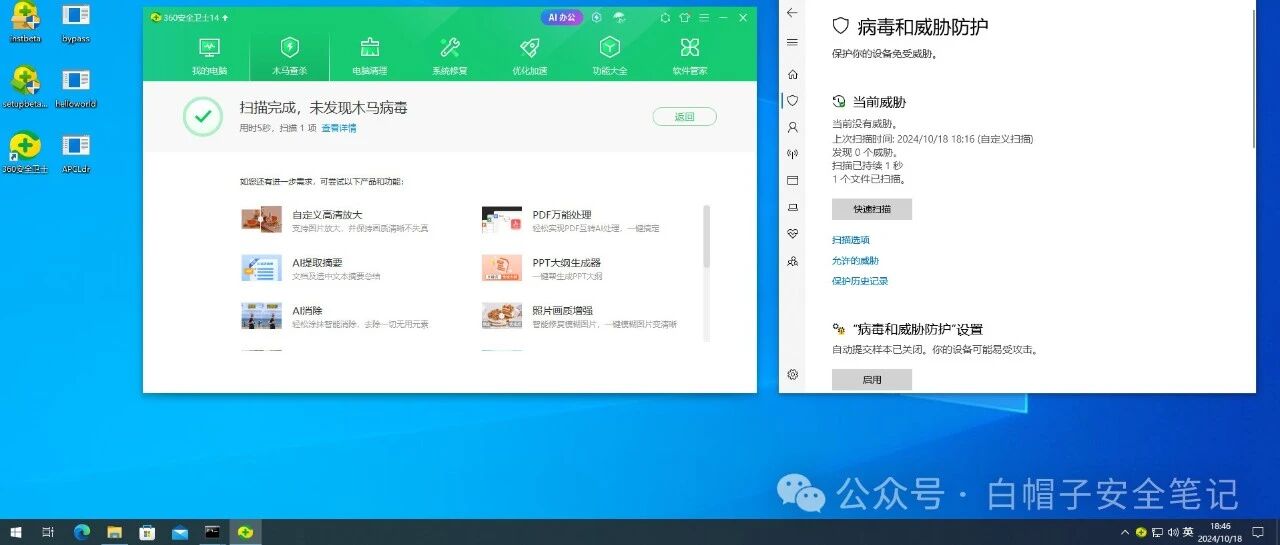
Task: Open command prompt from taskbar
Action: point(212,532)
